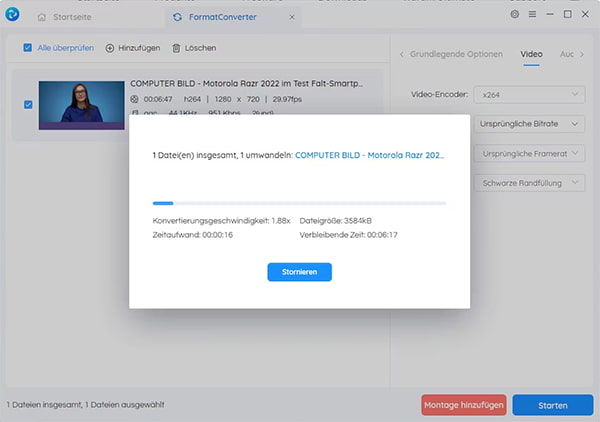Open the Startseite tab
The image size is (600, 422).
(65, 17)
